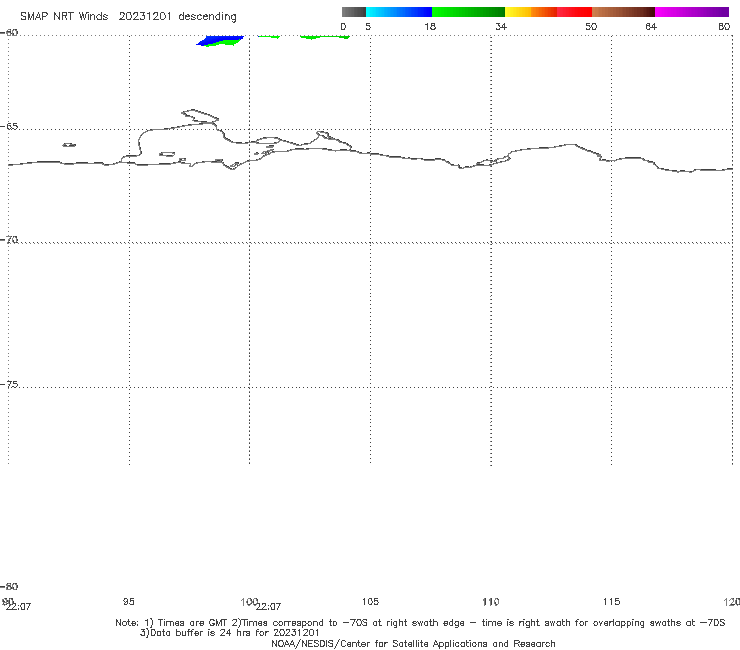The height and width of the screenshot is (650, 740).
Task: Click the '34' label under the color bar
Action: (501, 26)
